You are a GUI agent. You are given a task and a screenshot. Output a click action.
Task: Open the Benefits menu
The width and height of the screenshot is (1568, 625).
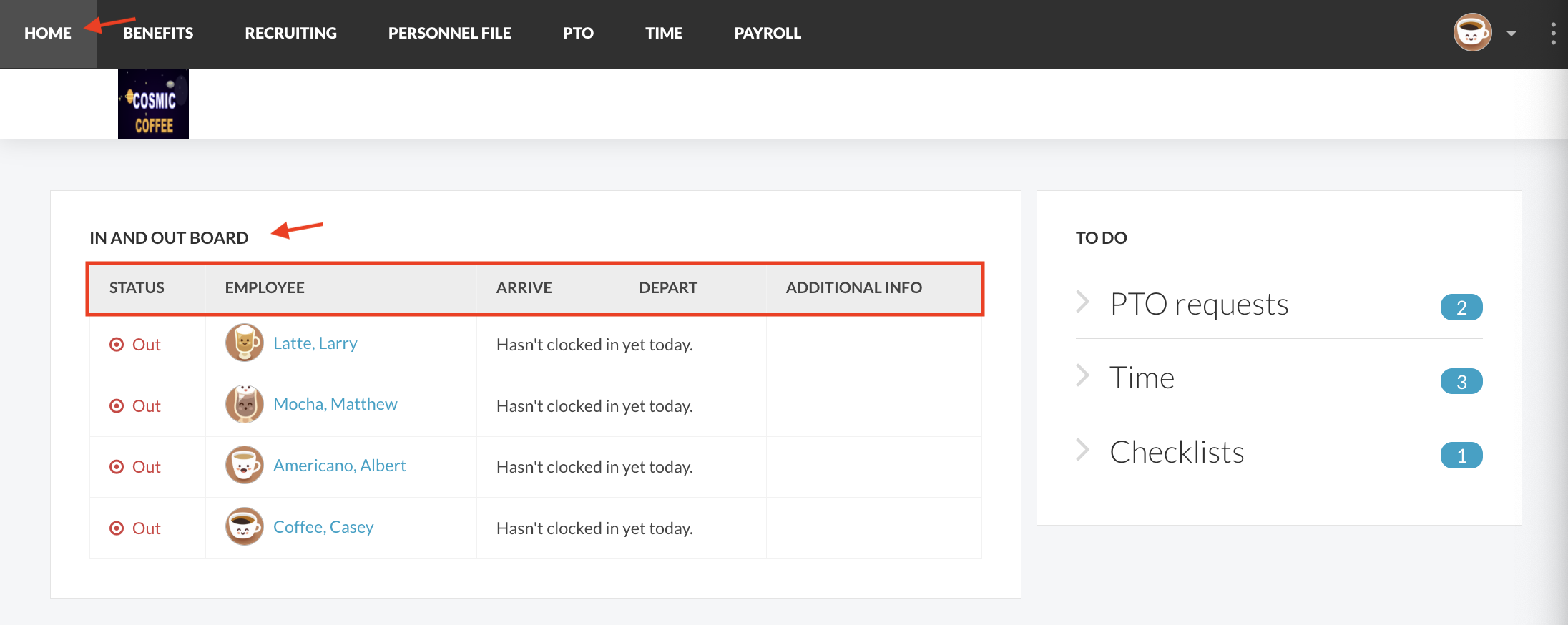[x=158, y=33]
